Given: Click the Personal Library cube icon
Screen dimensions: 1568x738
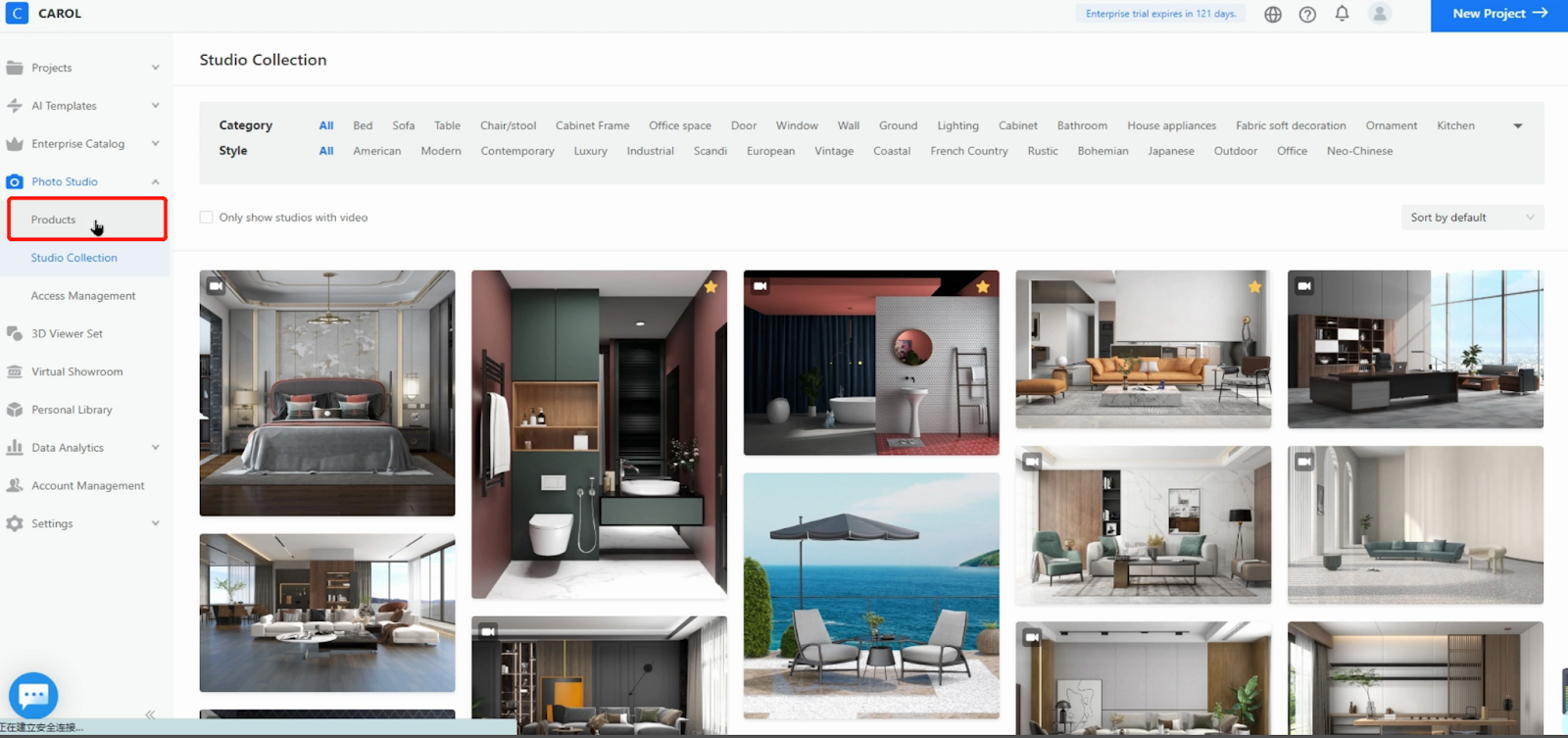Looking at the screenshot, I should click(15, 410).
